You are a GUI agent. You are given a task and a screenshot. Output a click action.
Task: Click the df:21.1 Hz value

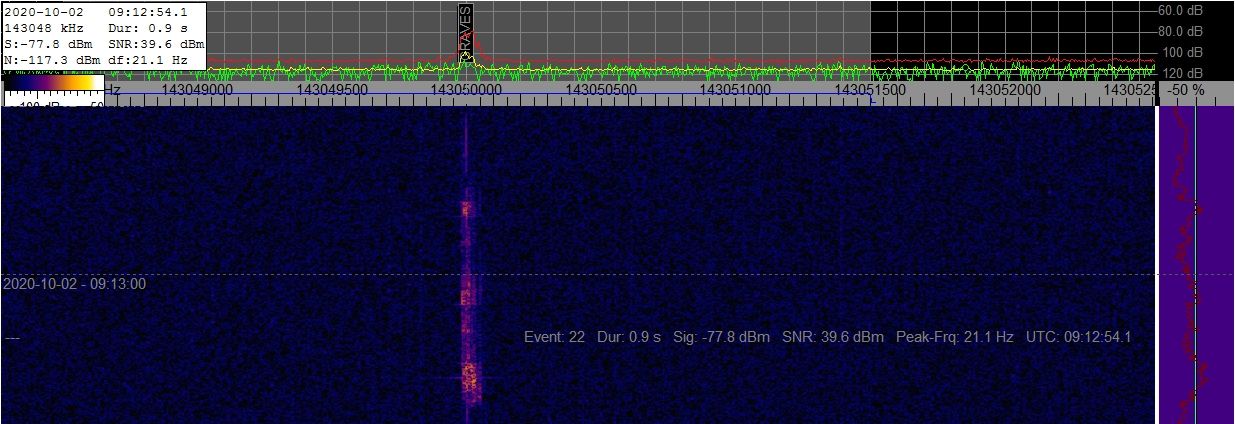(x=148, y=60)
